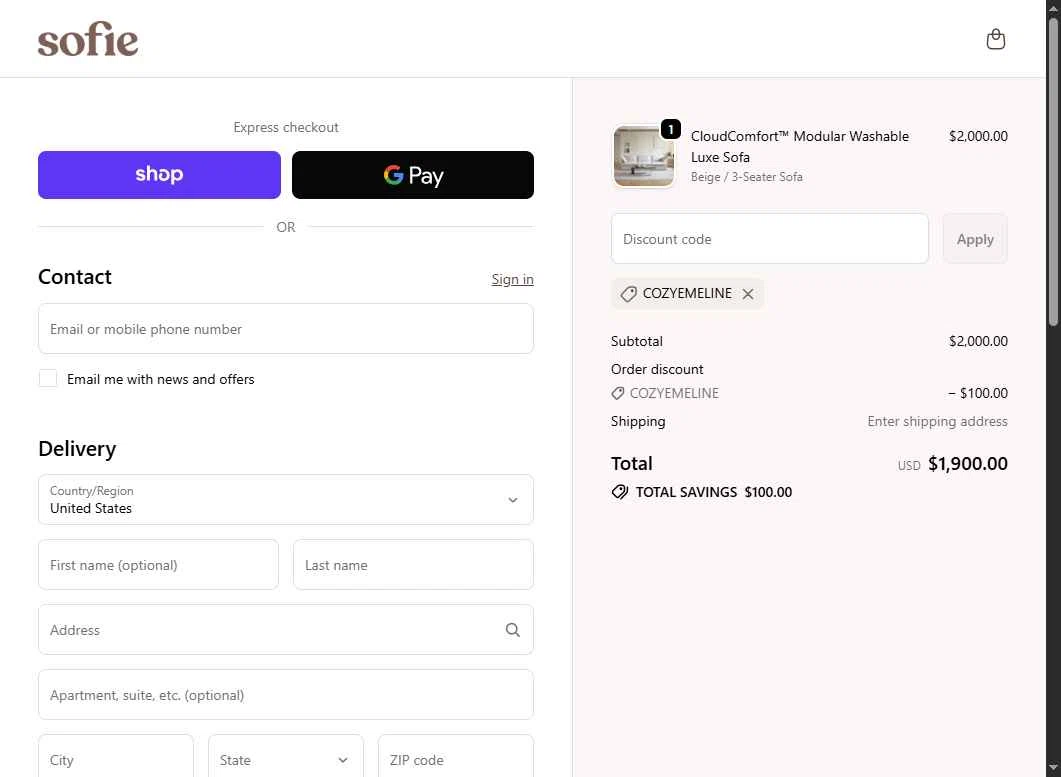Click the TOTAL SAVINGS tag icon
The image size is (1061, 777).
[x=620, y=492]
